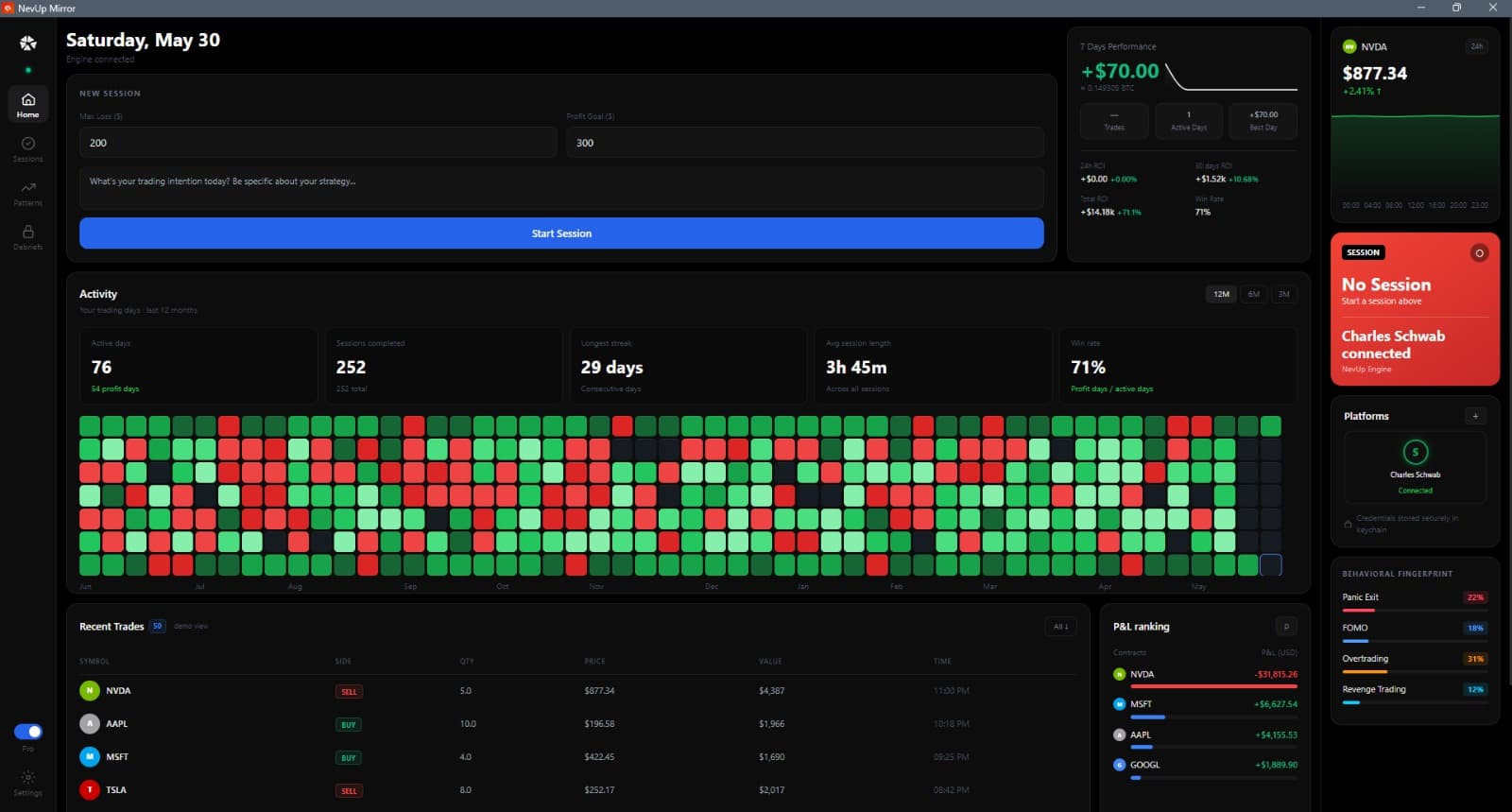
Task: Click the trading intention text box
Action: (561, 188)
